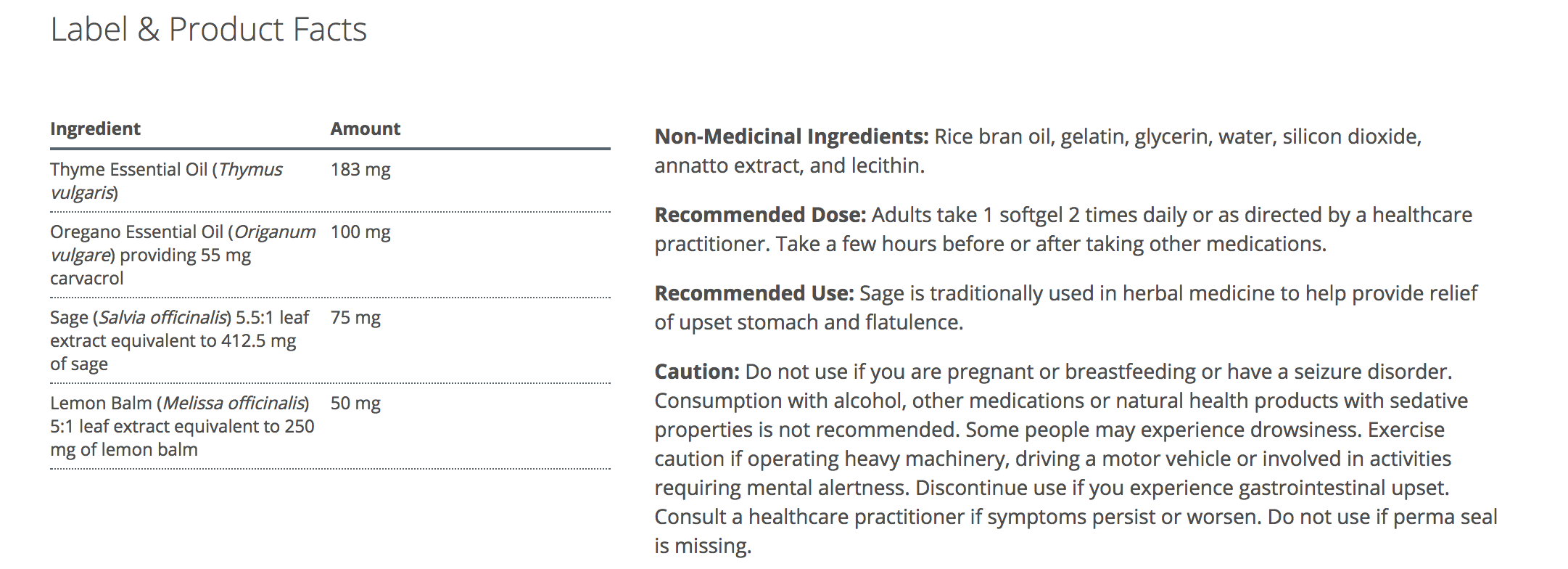
Task: Click the Recommended Use bold label
Action: (754, 293)
